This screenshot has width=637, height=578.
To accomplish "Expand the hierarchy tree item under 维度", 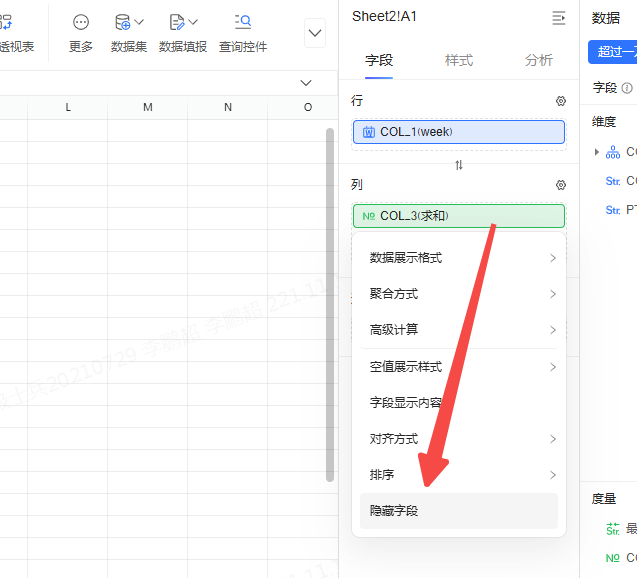I will (x=597, y=152).
